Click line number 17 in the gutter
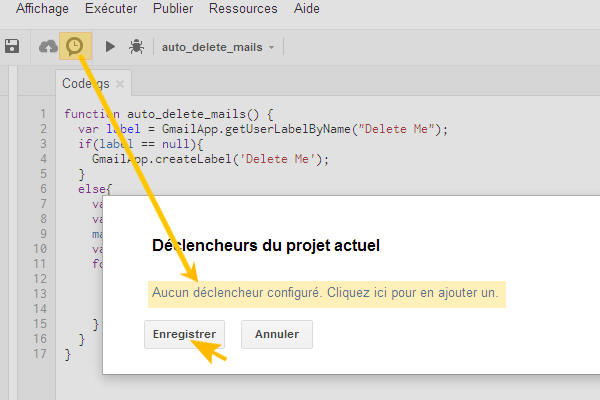This screenshot has height=400, width=600. 40,354
